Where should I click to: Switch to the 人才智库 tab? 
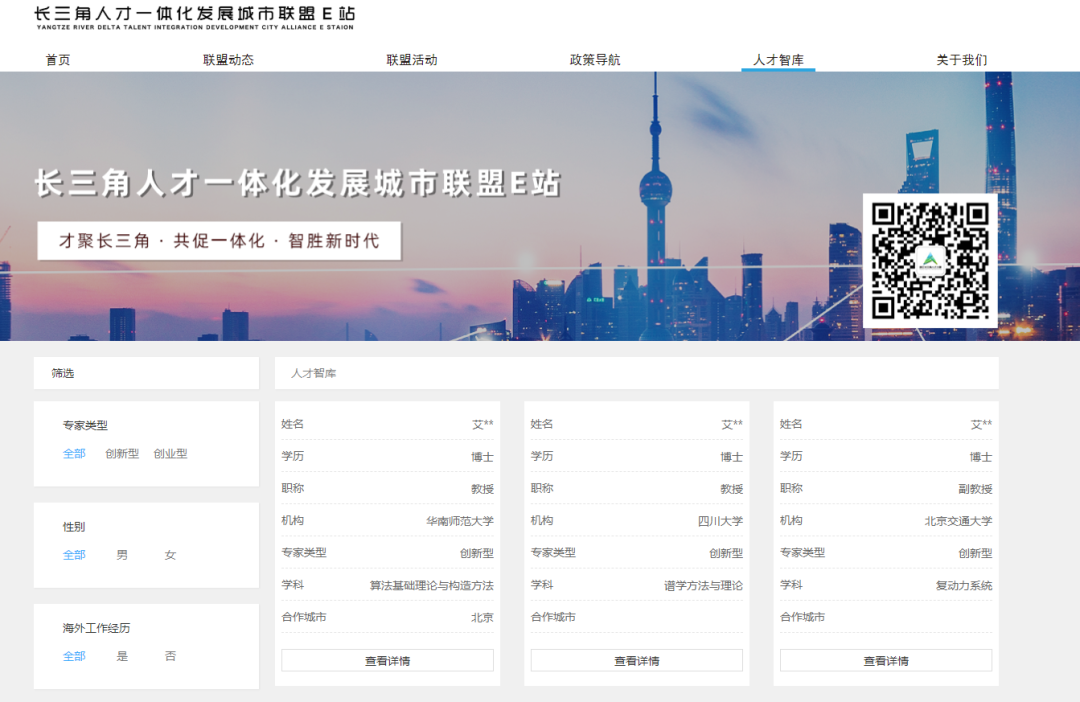(778, 60)
